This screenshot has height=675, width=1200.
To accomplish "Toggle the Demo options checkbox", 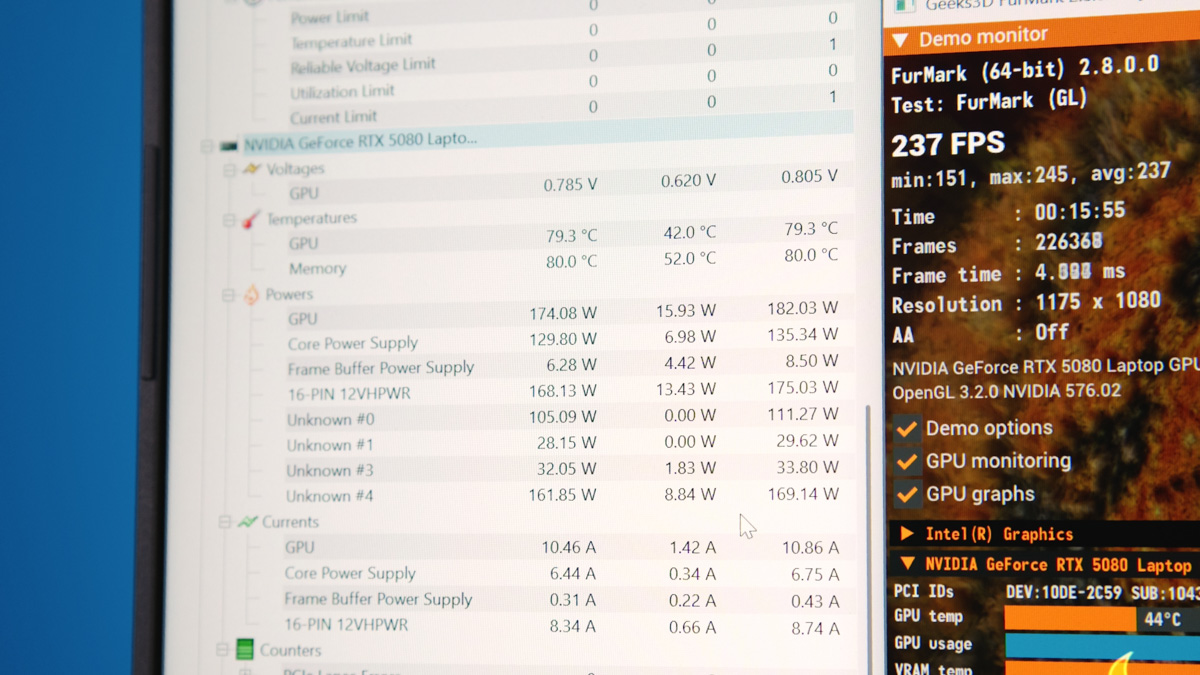I will [x=907, y=428].
